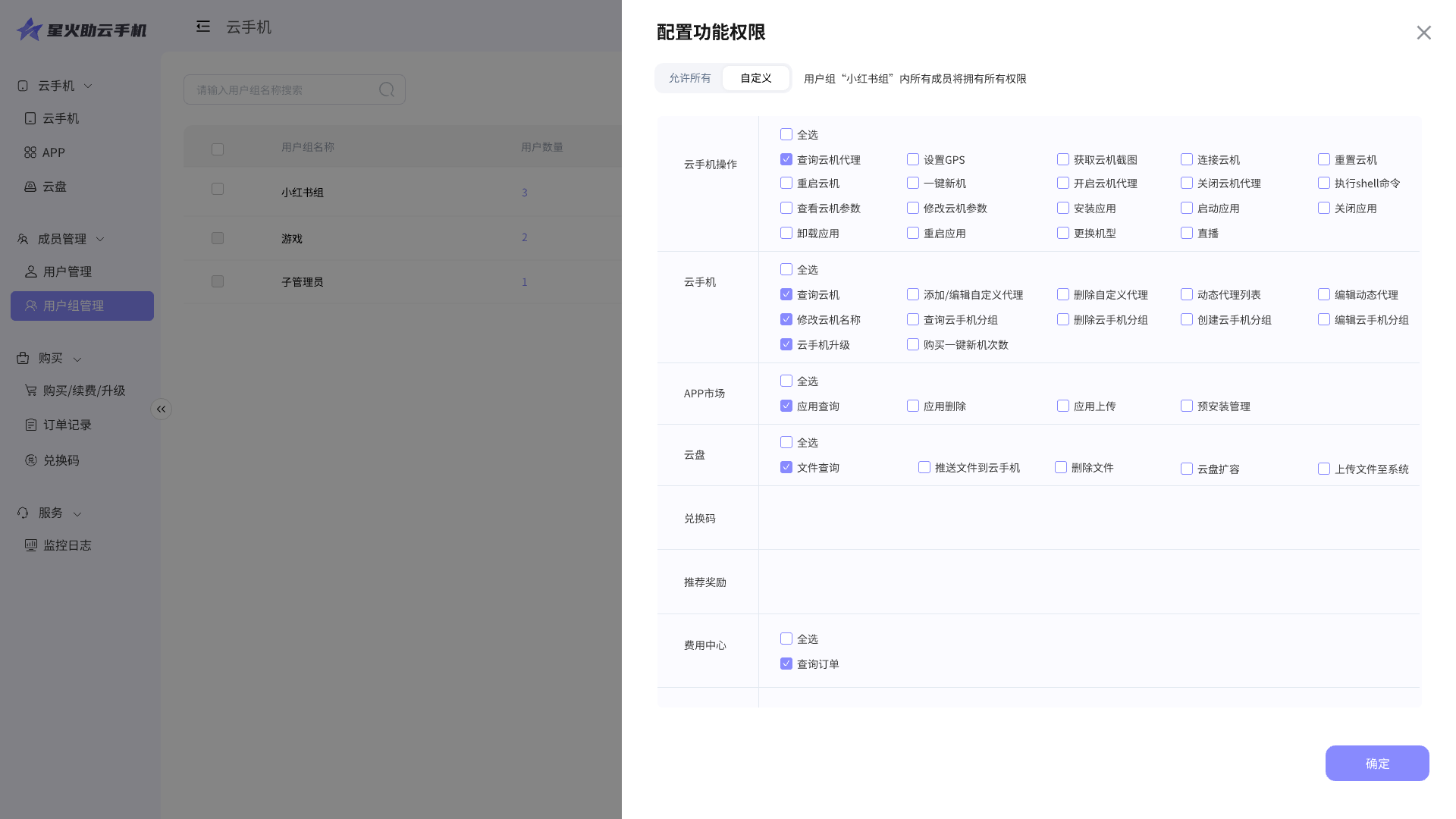Click the 监控日志 monitor log sidebar icon

pos(31,545)
